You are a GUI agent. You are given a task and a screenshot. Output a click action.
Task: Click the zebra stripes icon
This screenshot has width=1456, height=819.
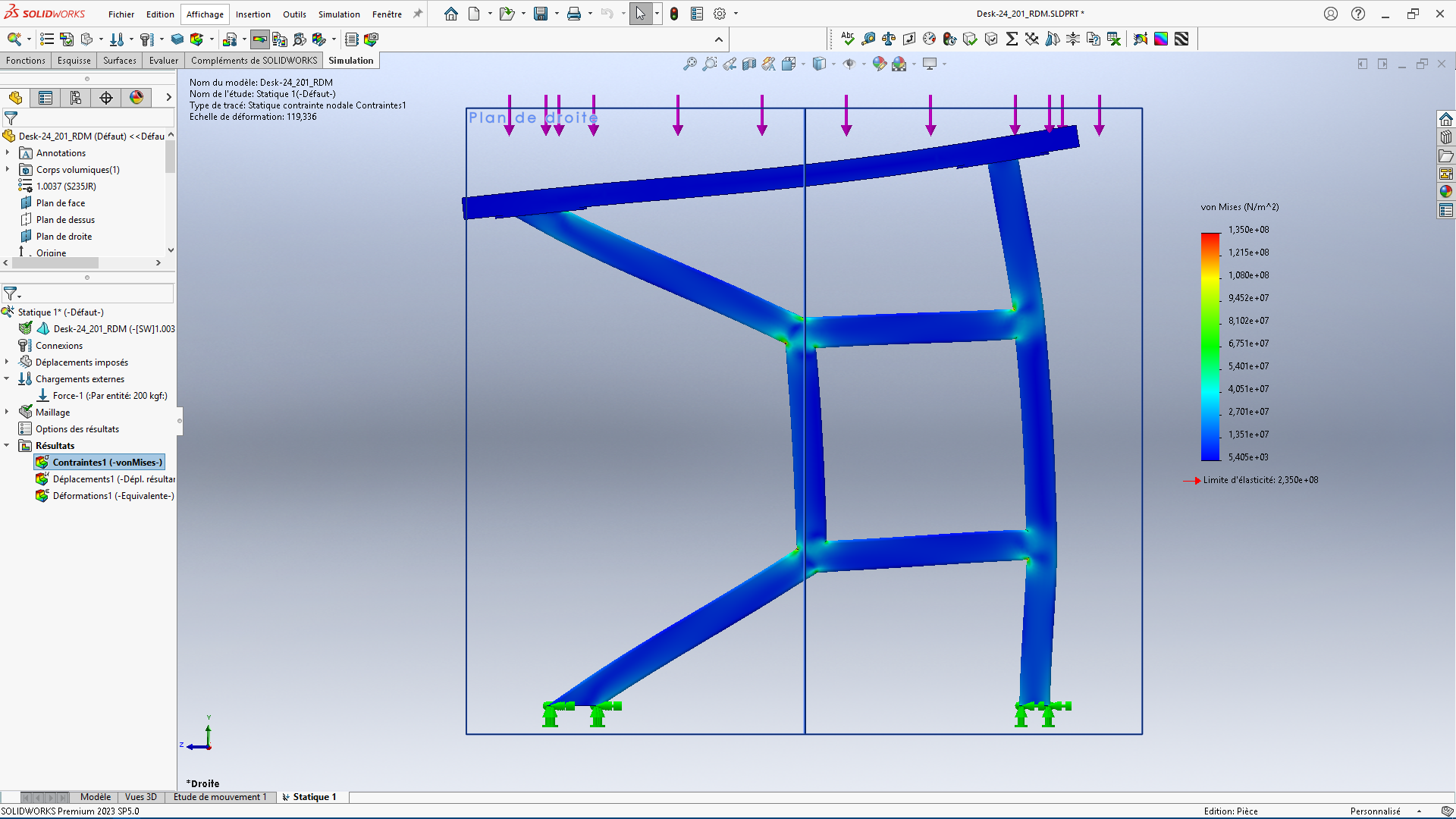pyautogui.click(x=1181, y=39)
